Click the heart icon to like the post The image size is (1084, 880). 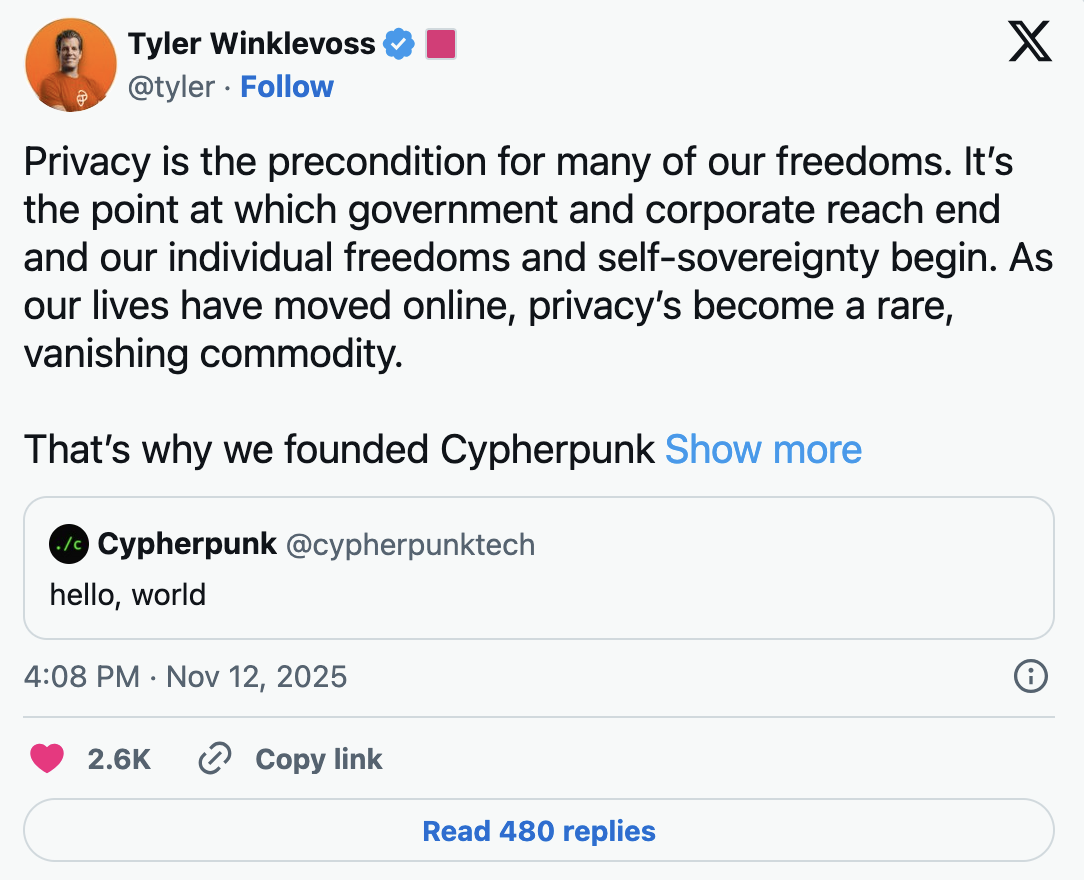tap(45, 759)
